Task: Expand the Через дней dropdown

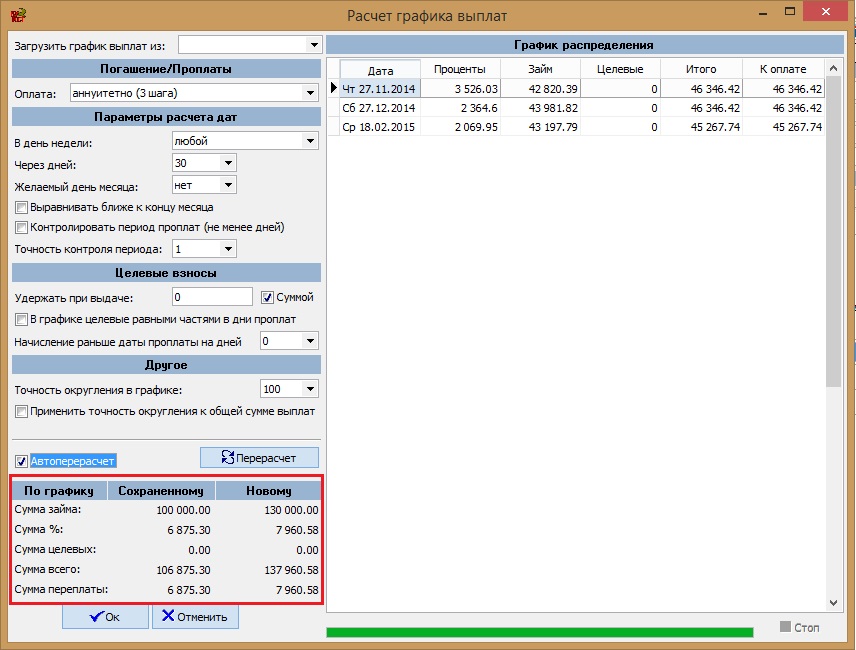Action: tap(228, 163)
